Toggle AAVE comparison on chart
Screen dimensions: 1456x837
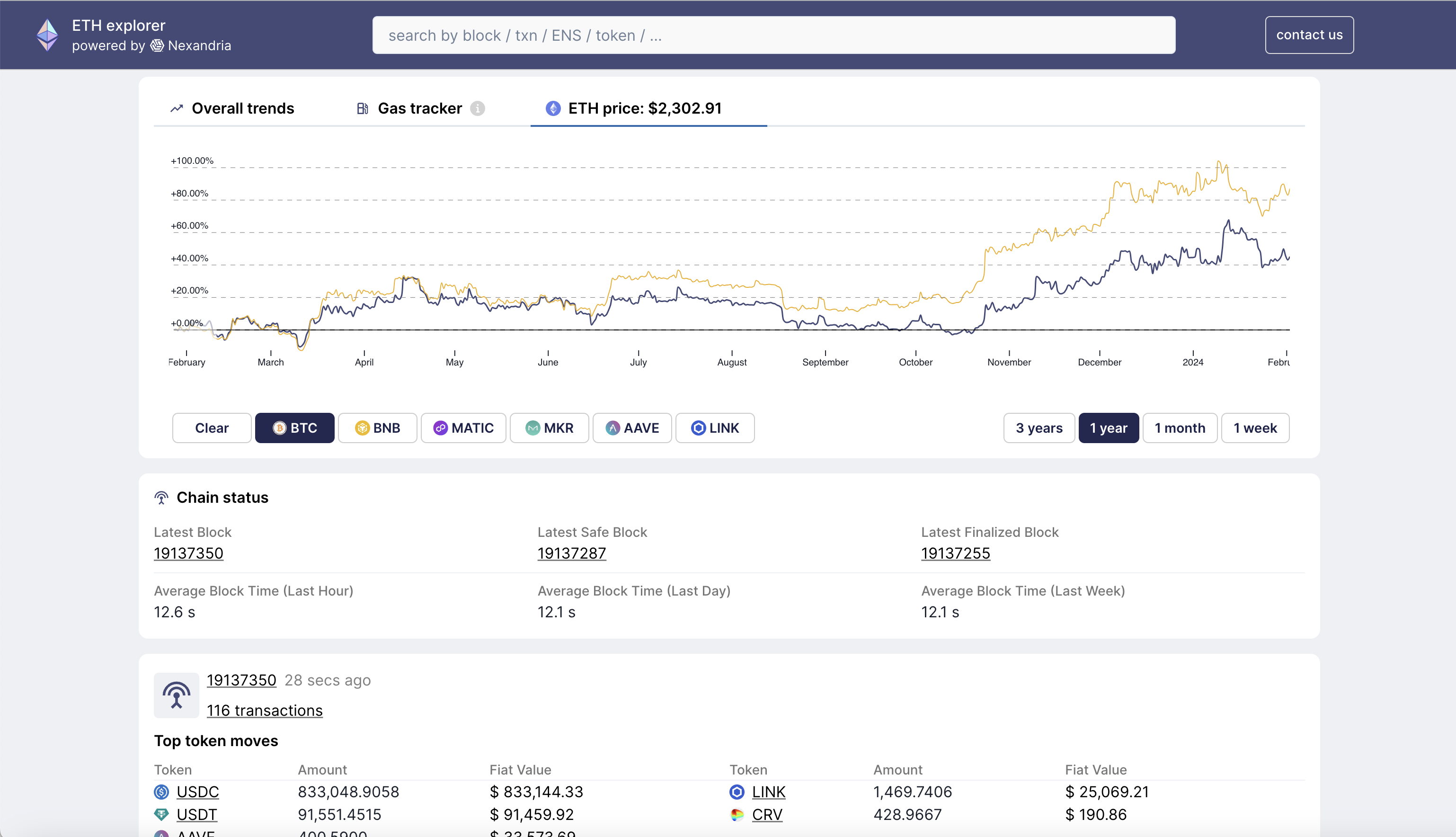click(632, 427)
